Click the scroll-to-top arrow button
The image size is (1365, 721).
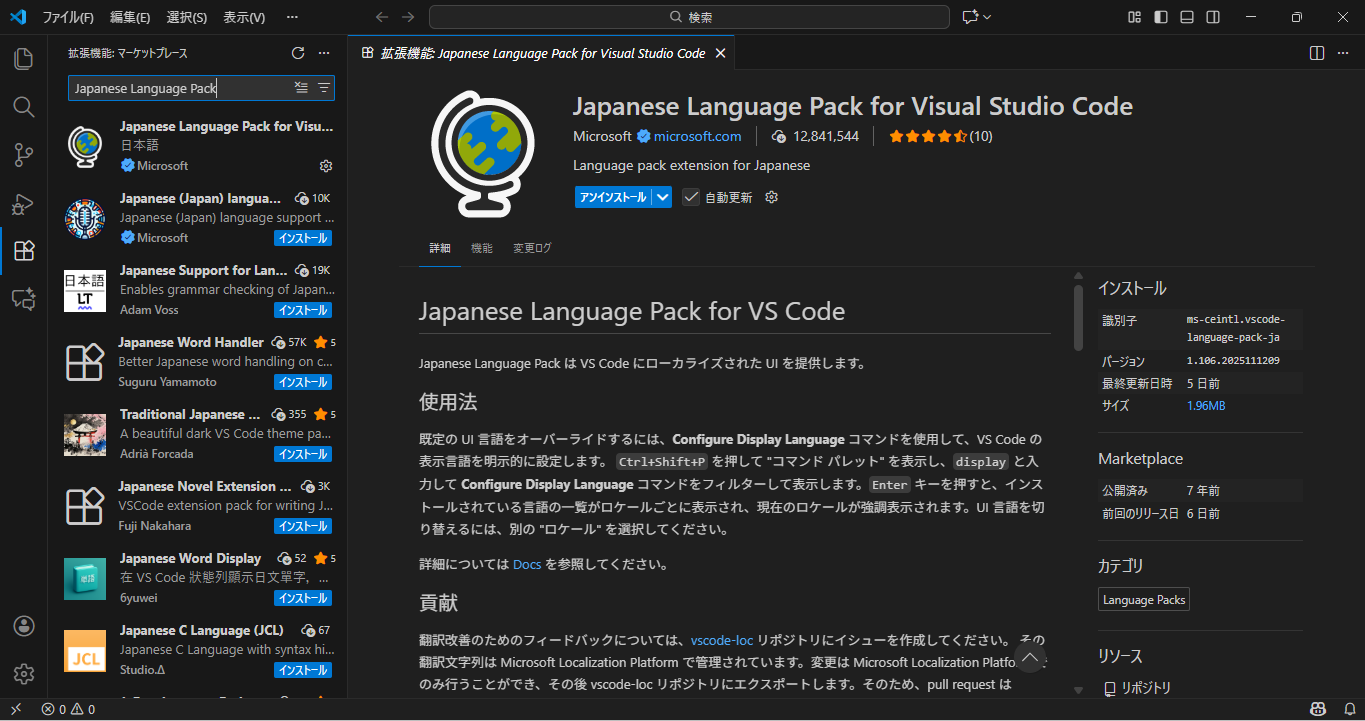pyautogui.click(x=1031, y=656)
